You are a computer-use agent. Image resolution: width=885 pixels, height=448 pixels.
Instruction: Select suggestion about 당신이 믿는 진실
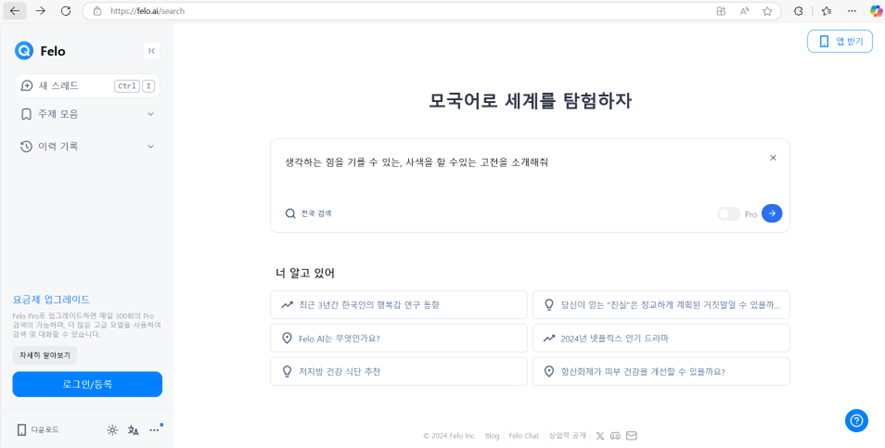[661, 305]
